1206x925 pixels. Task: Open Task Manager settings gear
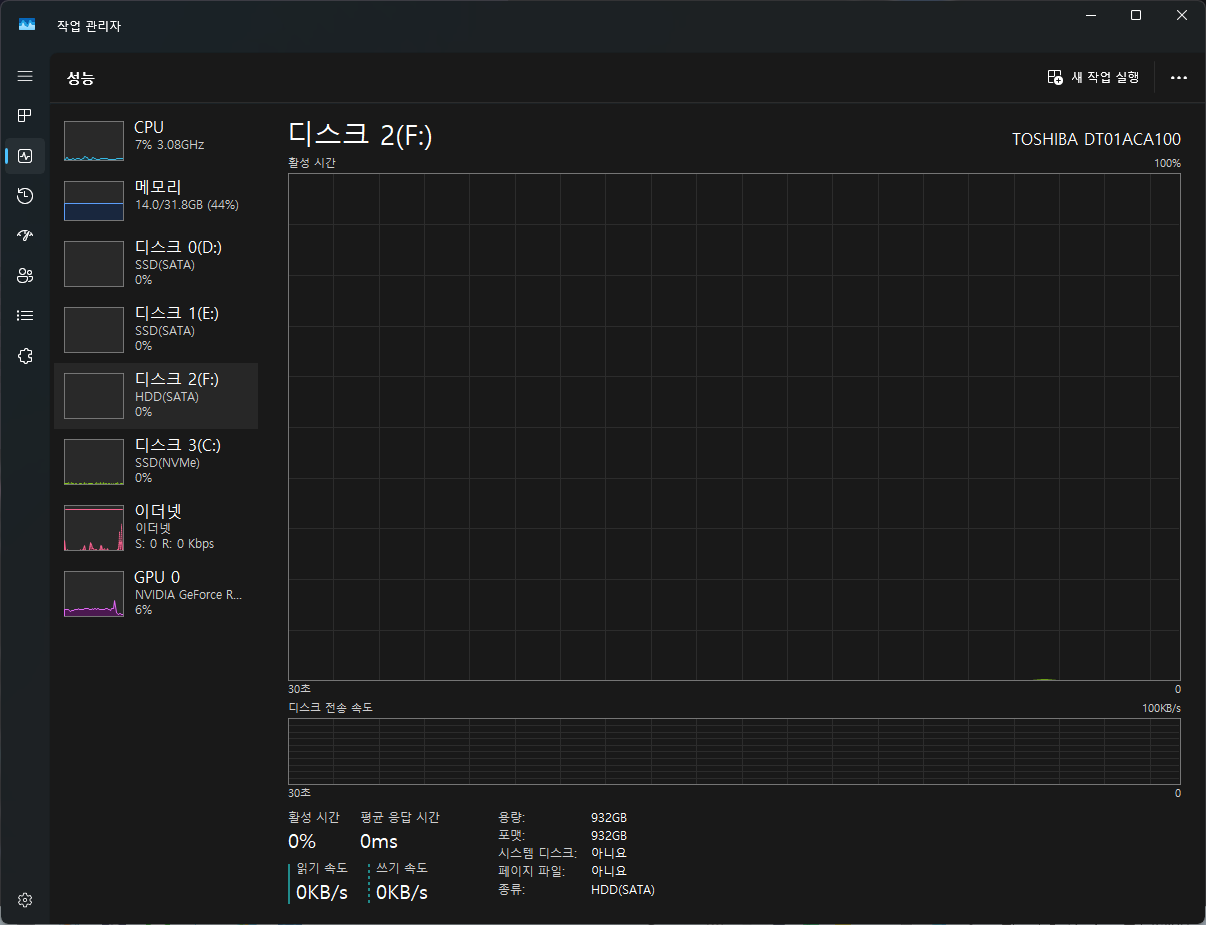pyautogui.click(x=25, y=900)
